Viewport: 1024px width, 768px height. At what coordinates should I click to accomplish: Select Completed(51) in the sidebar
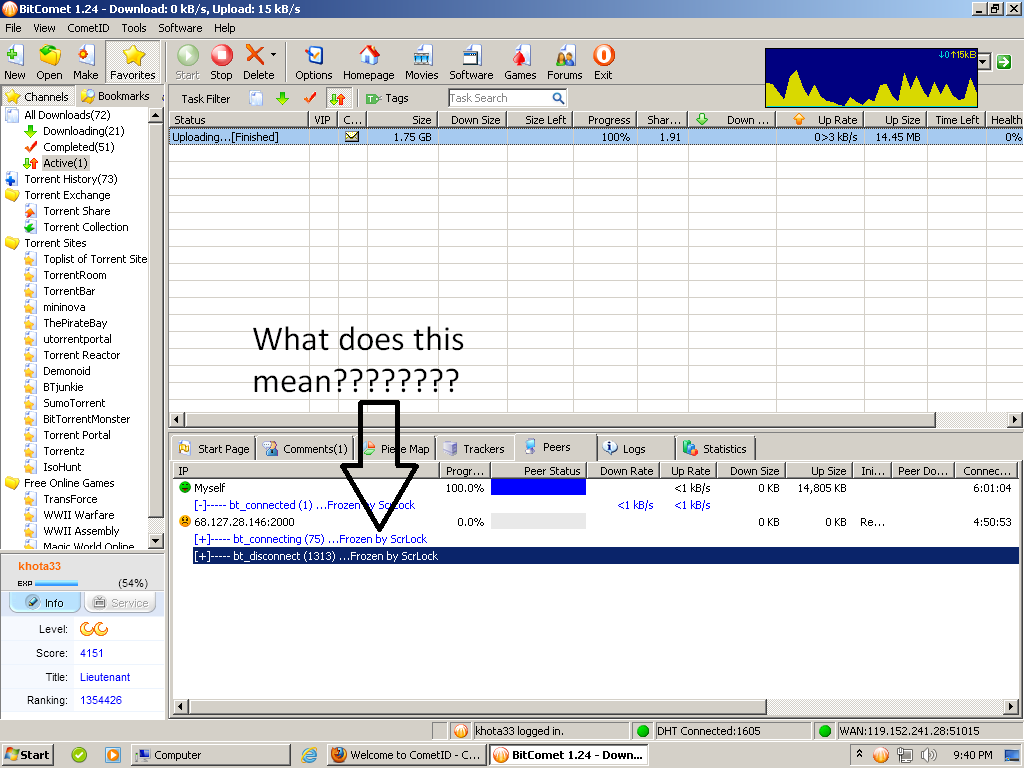(78, 147)
